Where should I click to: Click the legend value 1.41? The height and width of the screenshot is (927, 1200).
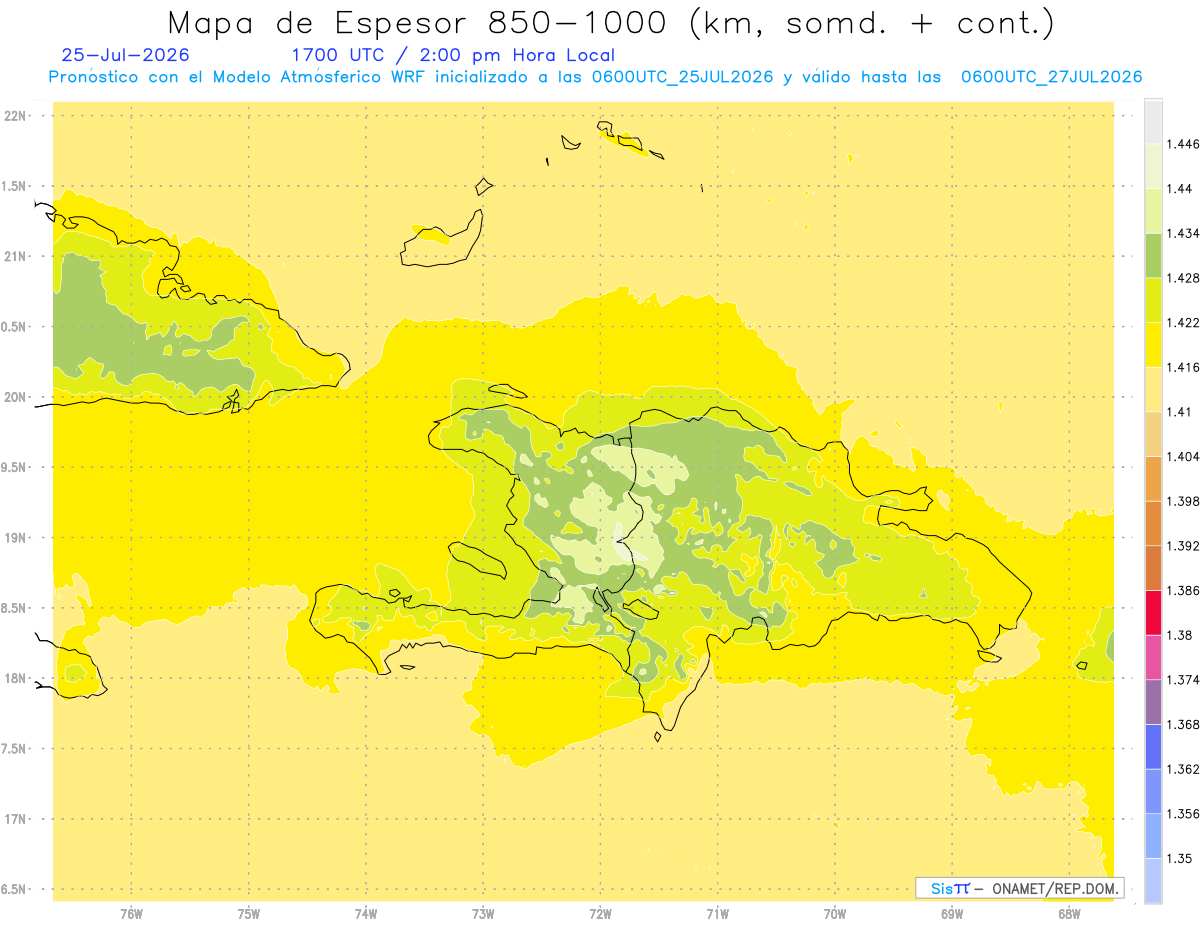[1181, 412]
